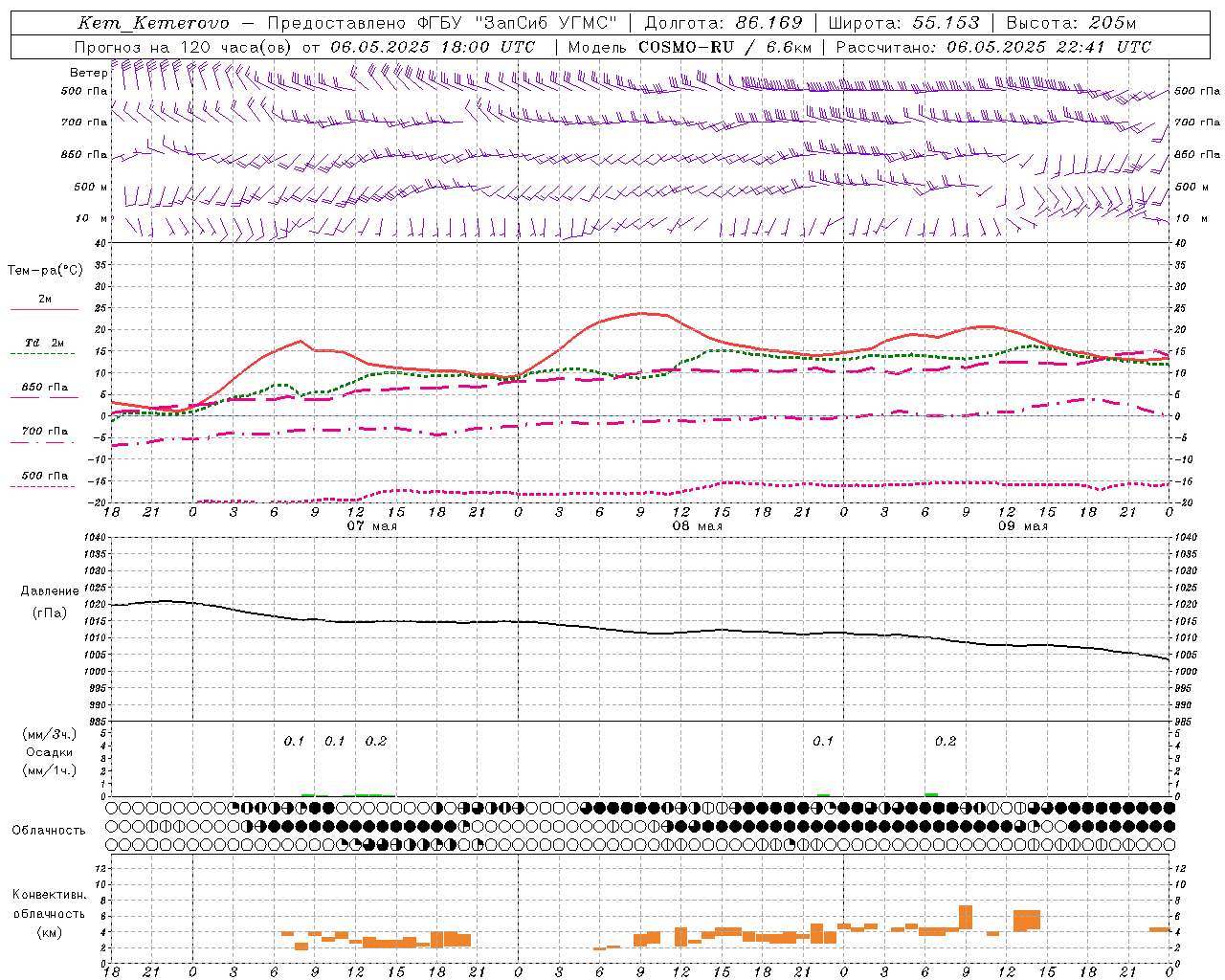
Task: Select the 'Td 2м' legend label
Action: point(44,343)
